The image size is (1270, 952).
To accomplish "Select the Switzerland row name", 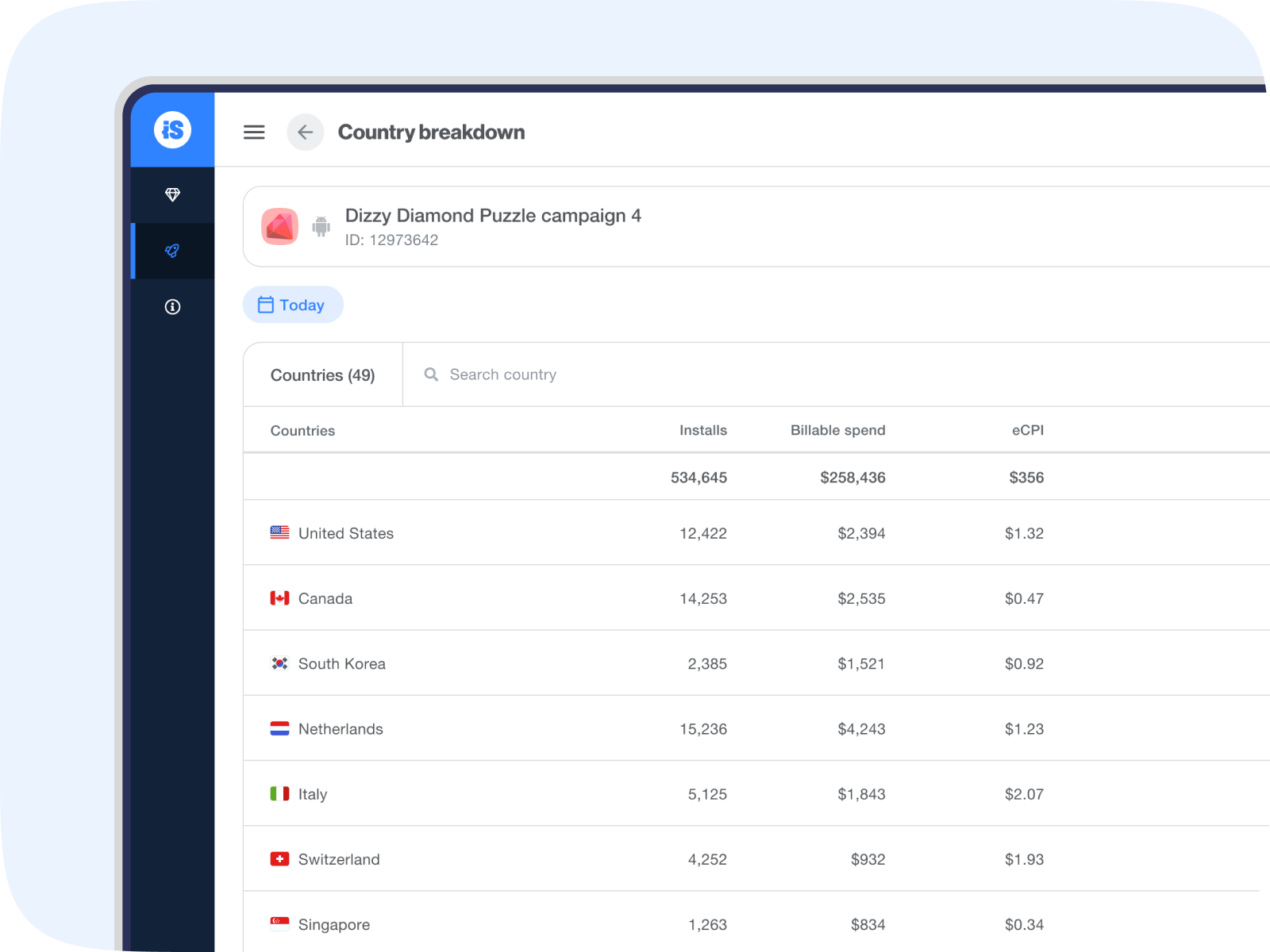I will click(339, 859).
